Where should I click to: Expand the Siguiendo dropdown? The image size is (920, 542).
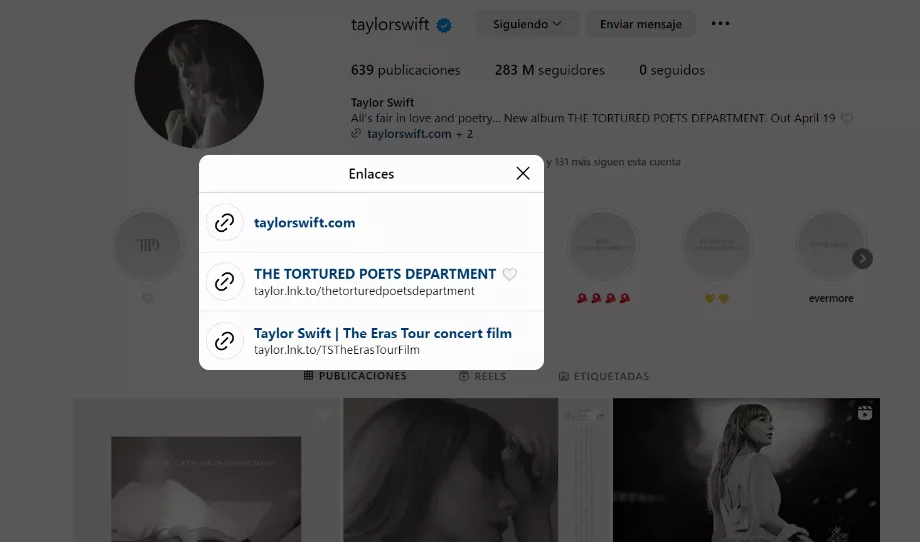(527, 24)
